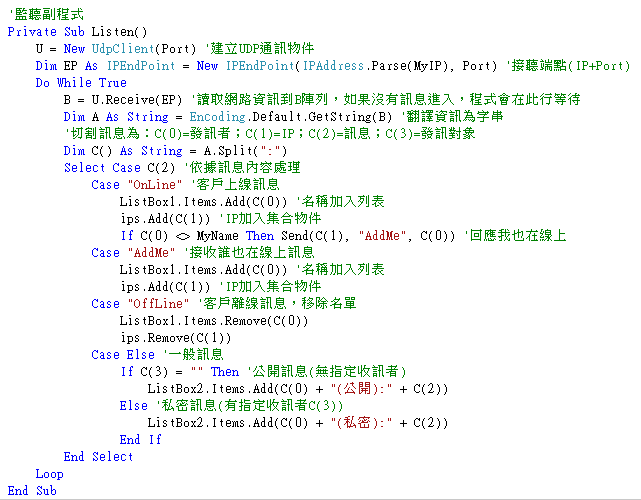Click the comment '私密訊息(有指定收訊者C(3))
The height and width of the screenshot is (500, 641).
(x=249, y=406)
